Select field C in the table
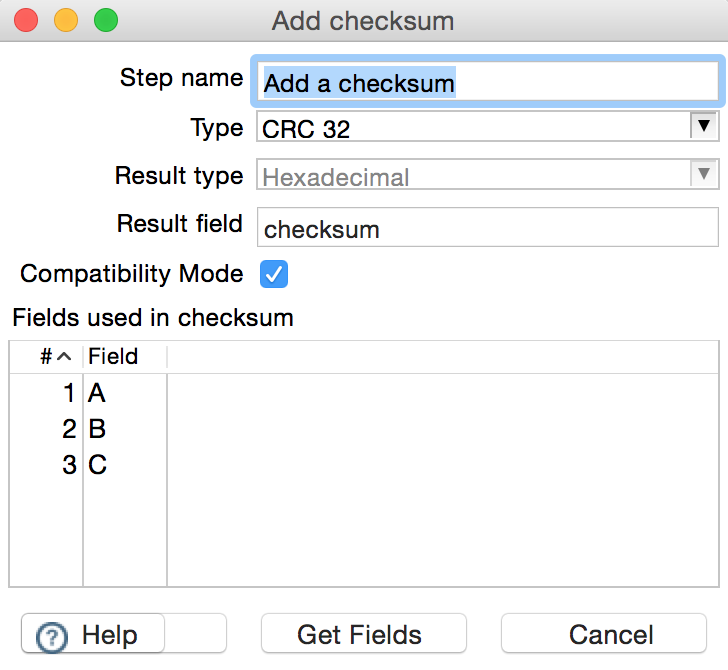This screenshot has height=670, width=728. (x=98, y=466)
